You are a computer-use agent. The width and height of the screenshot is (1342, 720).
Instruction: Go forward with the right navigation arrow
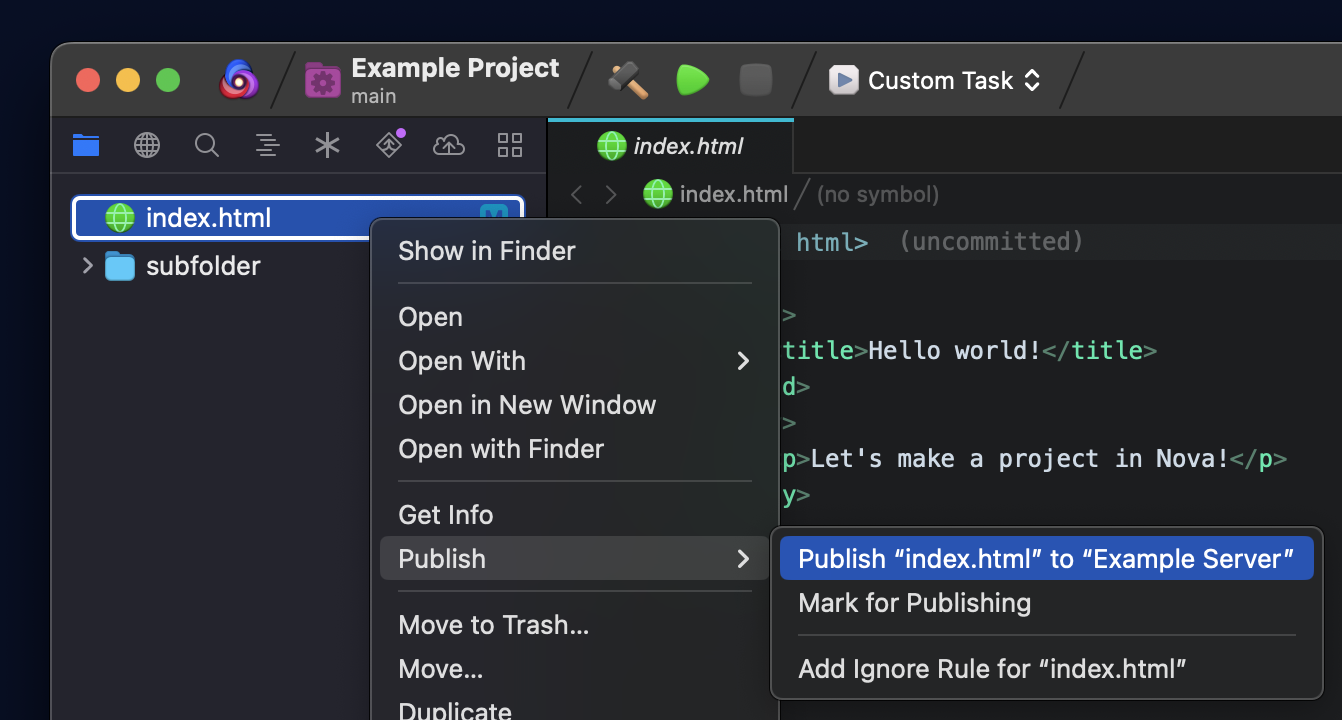coord(611,194)
